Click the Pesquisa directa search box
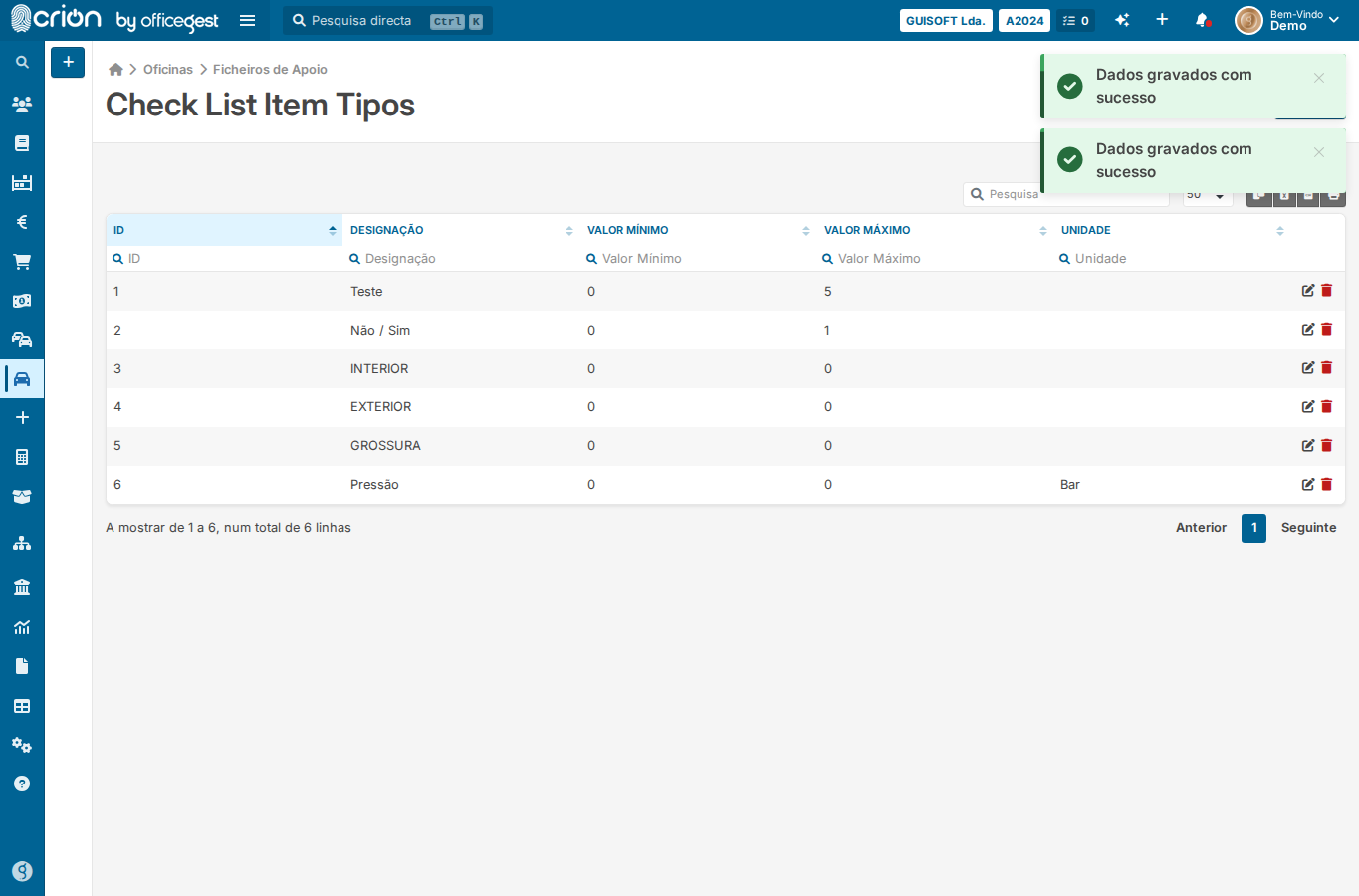 point(387,21)
